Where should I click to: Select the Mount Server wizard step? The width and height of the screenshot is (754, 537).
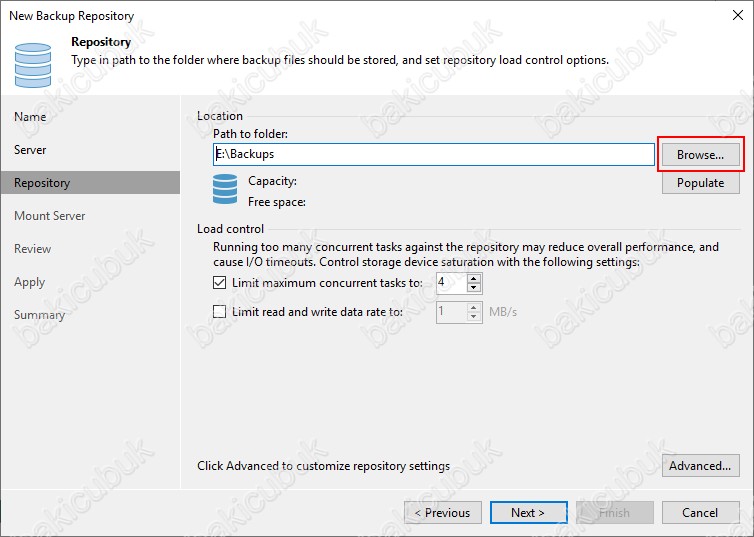tap(50, 216)
